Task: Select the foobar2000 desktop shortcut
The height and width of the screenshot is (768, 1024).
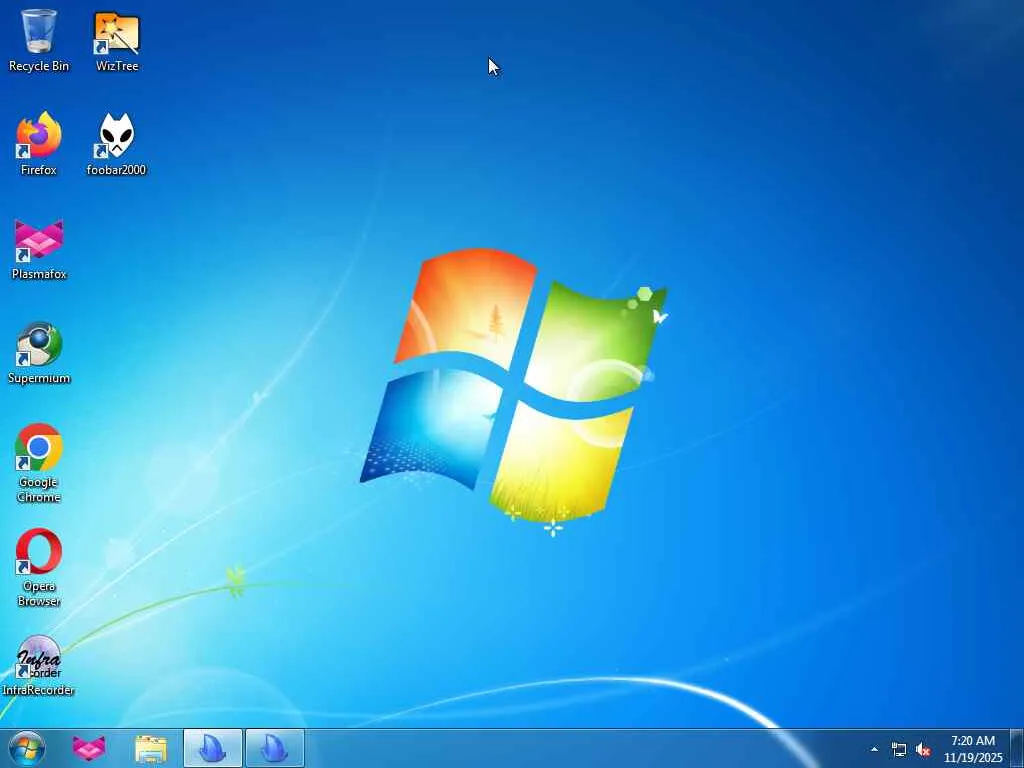Action: tap(116, 144)
